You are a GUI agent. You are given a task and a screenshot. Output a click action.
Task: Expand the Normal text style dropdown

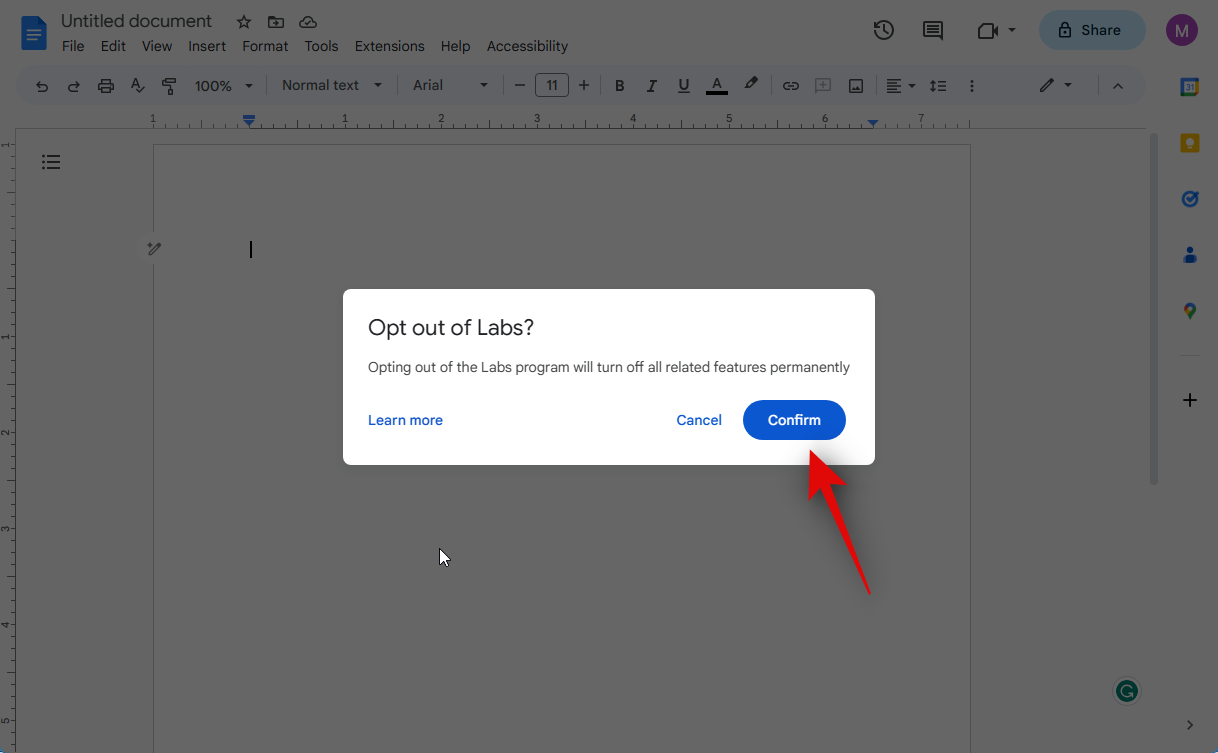click(x=331, y=86)
